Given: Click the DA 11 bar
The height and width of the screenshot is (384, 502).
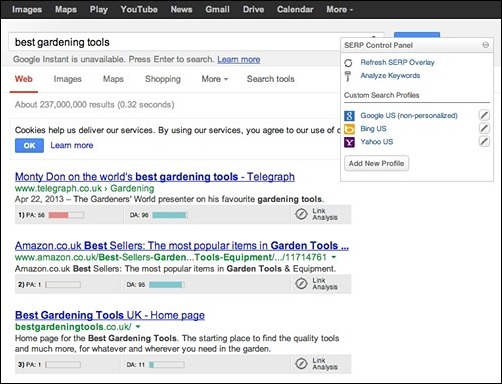Looking at the screenshot, I should (166, 365).
